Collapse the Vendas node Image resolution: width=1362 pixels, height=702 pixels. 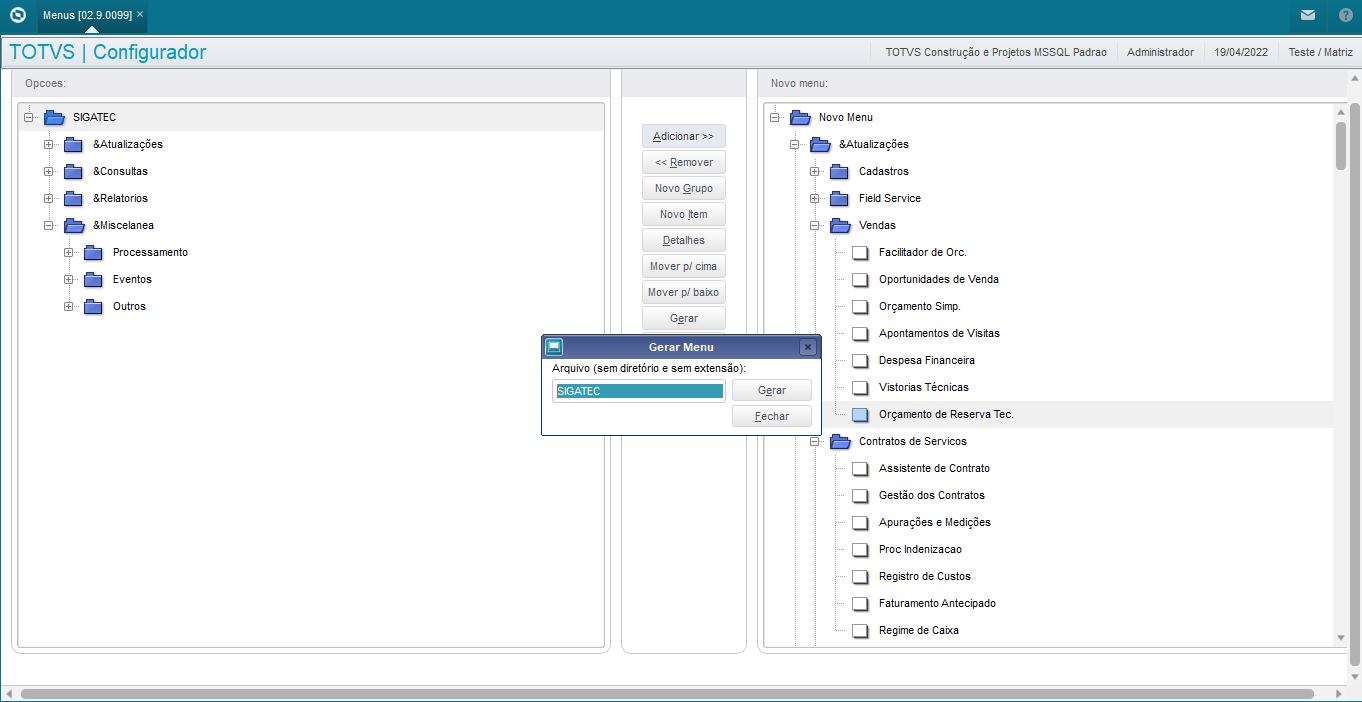815,225
